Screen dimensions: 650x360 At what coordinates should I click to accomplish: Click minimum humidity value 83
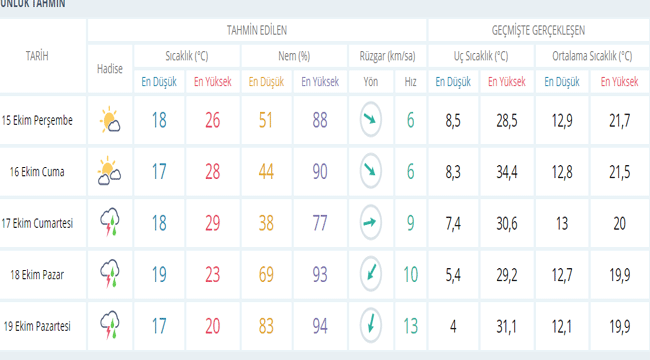click(266, 326)
